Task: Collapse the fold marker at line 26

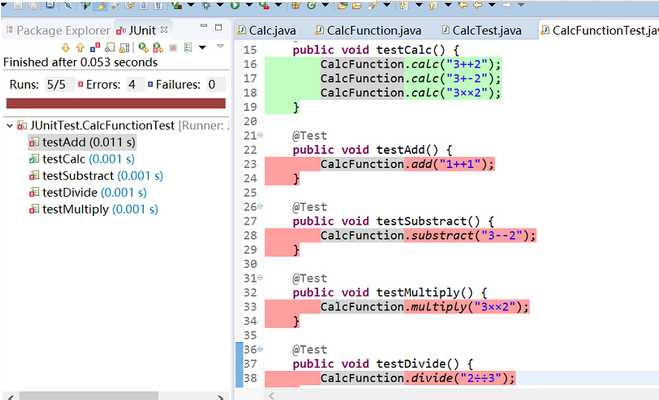Action: click(x=260, y=206)
